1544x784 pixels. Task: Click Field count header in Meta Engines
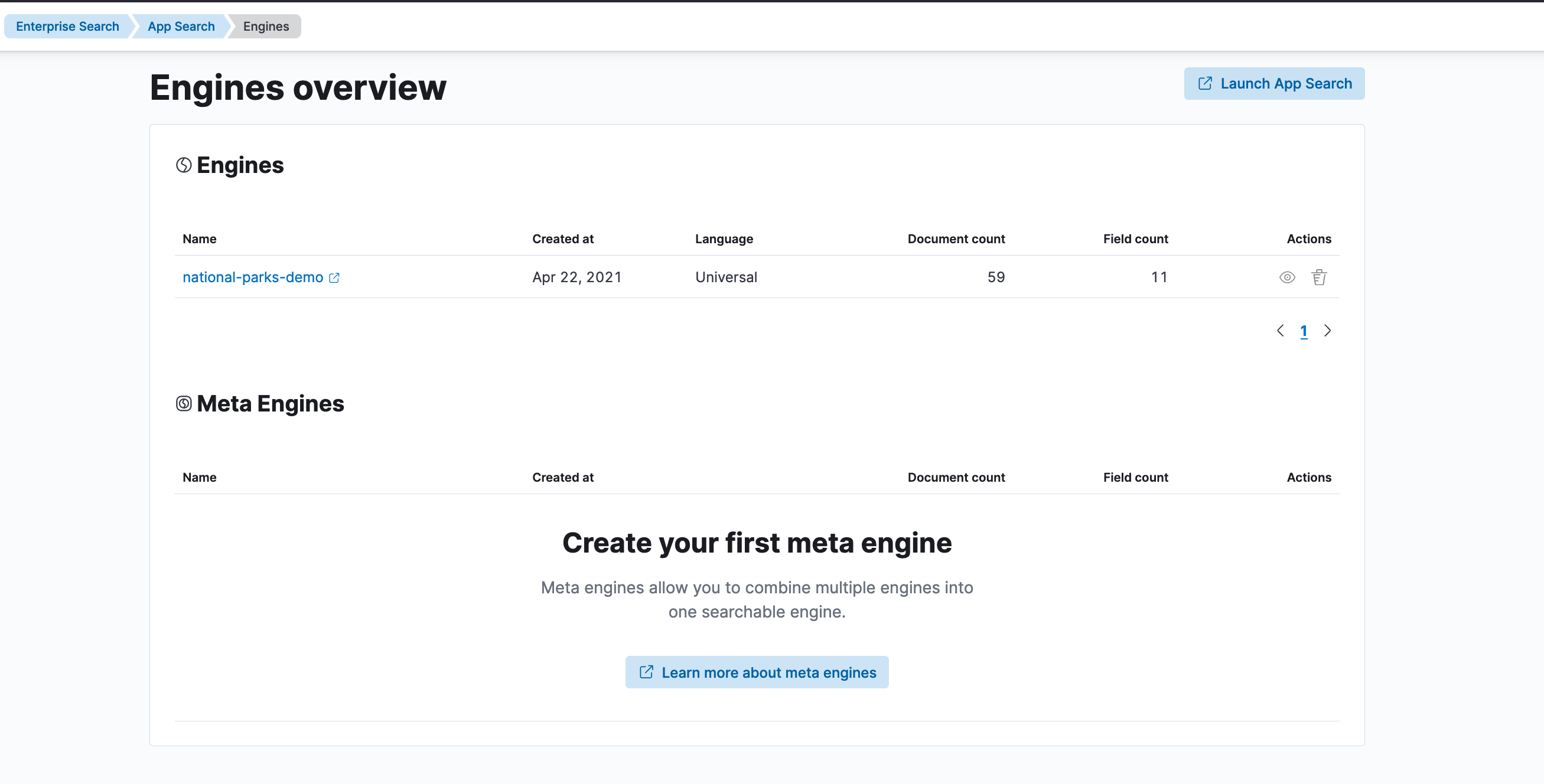click(x=1135, y=478)
